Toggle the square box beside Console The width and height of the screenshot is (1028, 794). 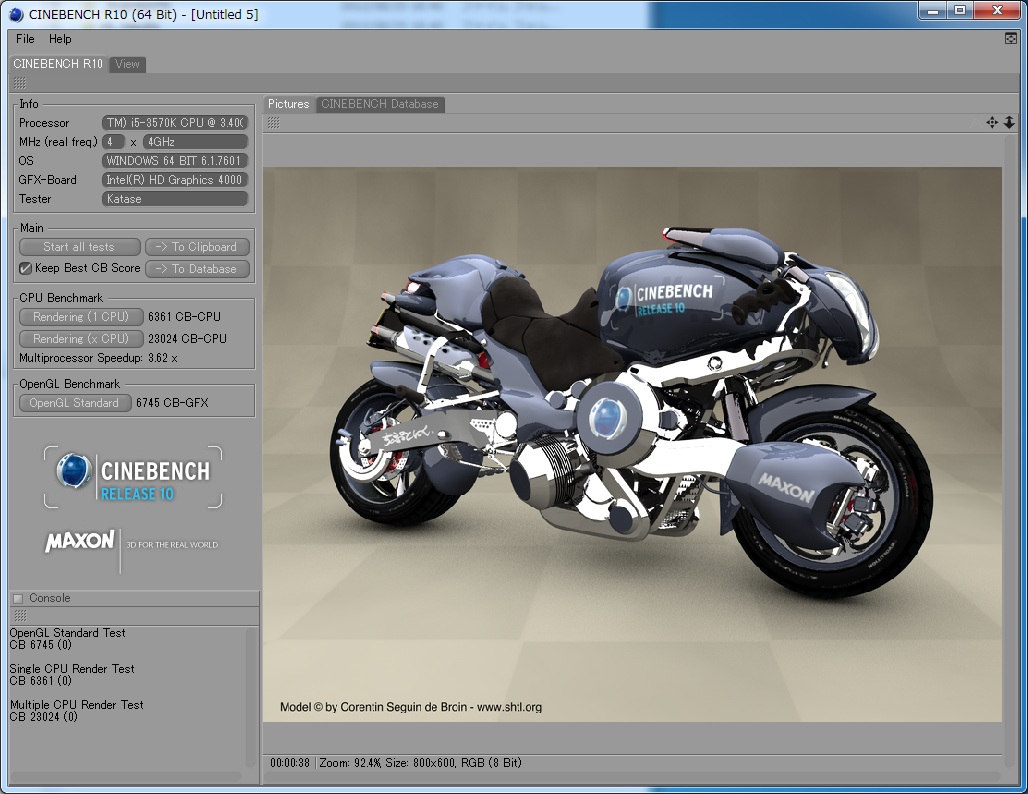[18, 598]
